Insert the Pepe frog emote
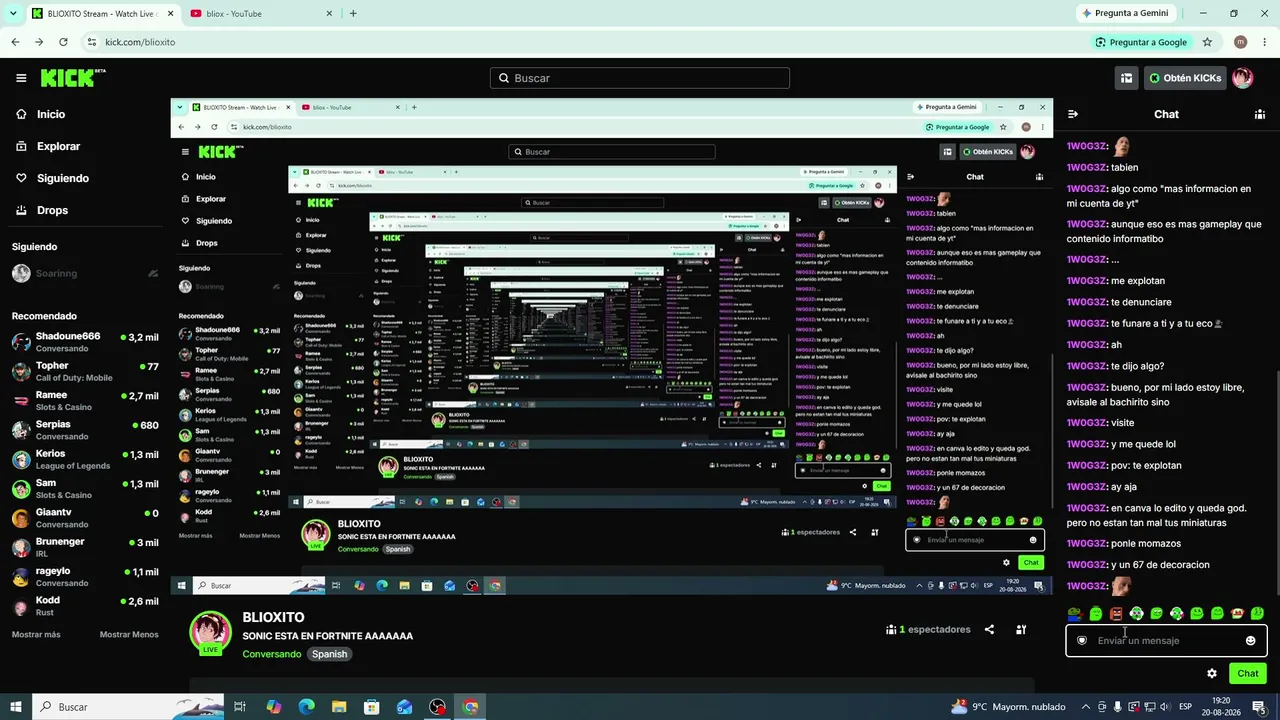The width and height of the screenshot is (1280, 720). click(x=1075, y=614)
